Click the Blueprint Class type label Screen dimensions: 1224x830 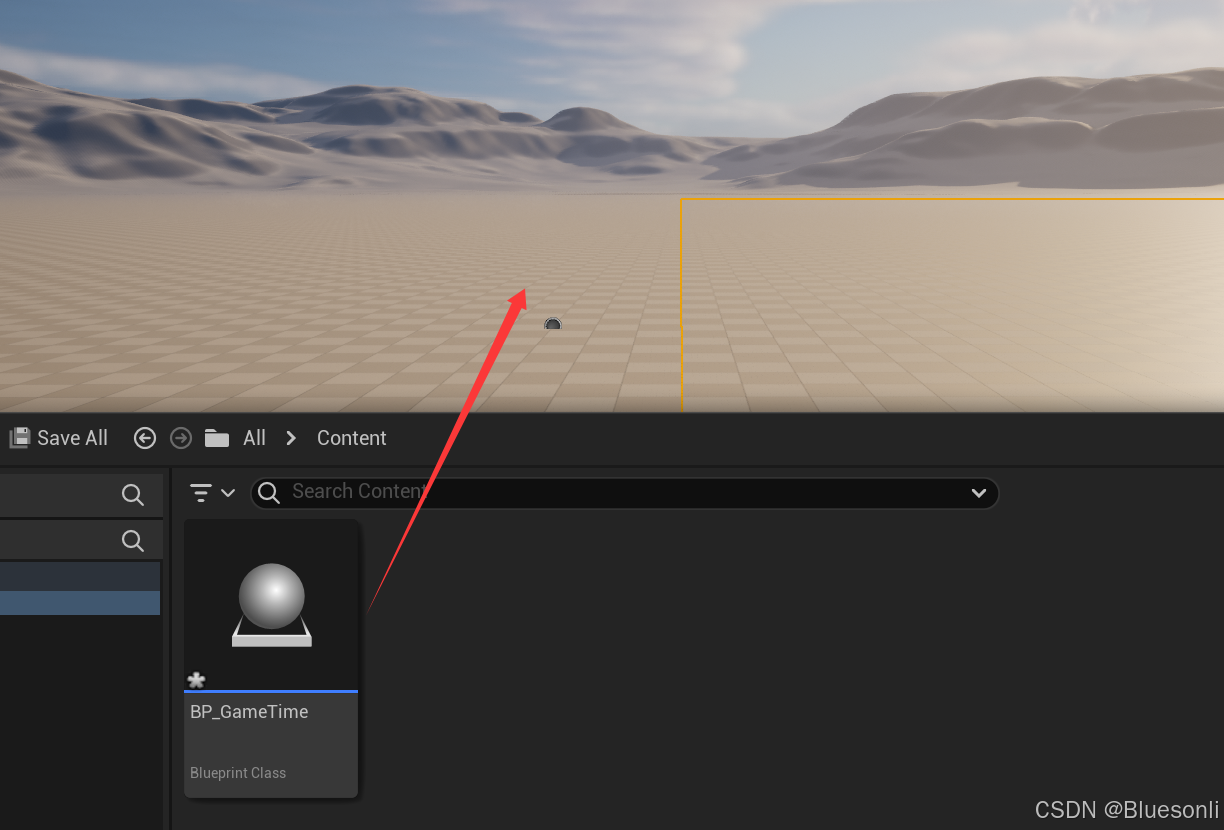(238, 773)
